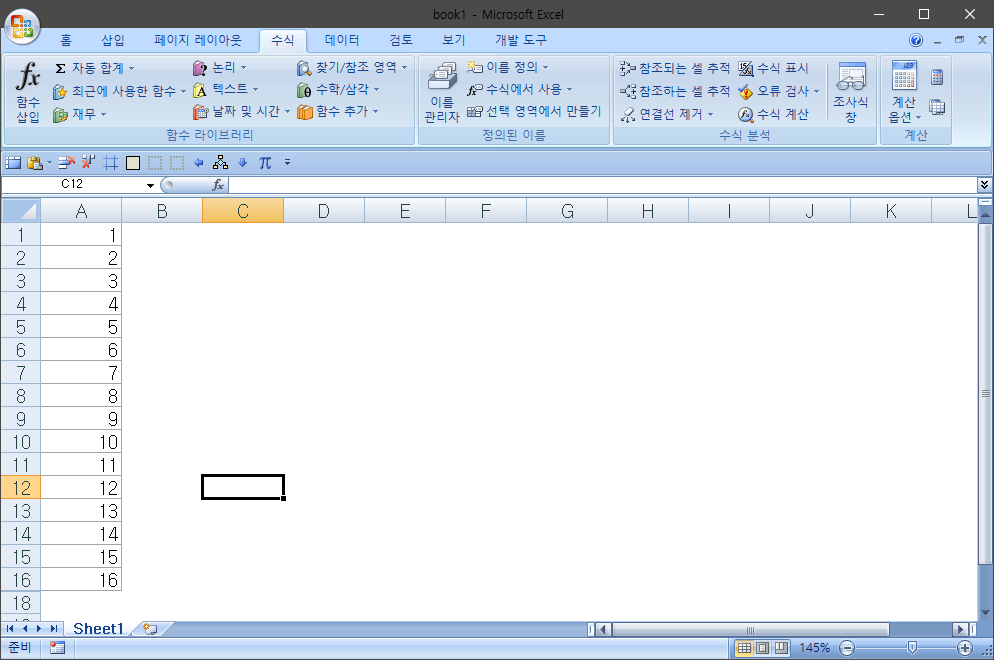
Task: Click 선택 영역에서 만들기 button
Action: (x=534, y=112)
